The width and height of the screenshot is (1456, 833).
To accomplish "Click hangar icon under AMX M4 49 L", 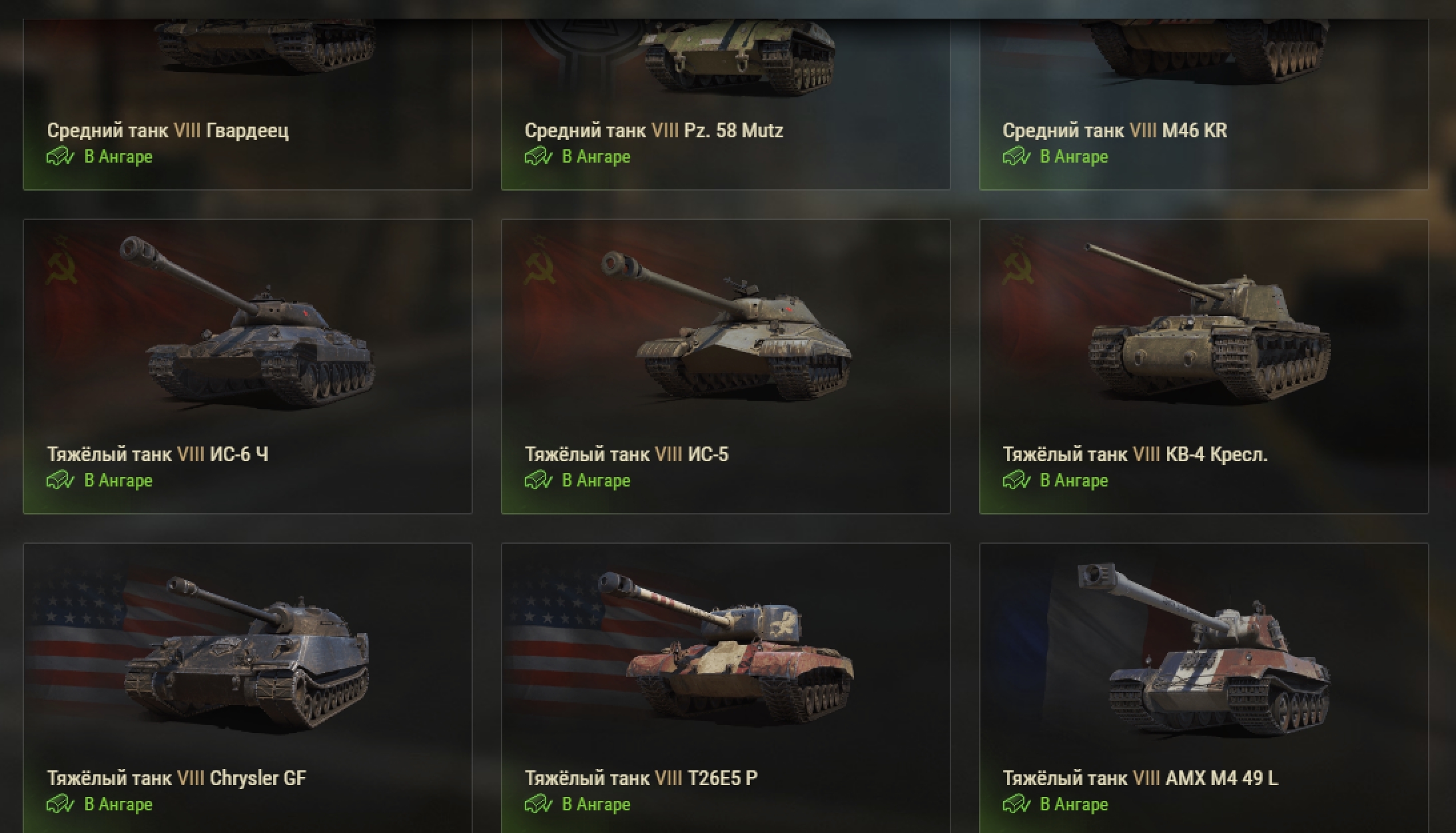I will [1017, 804].
